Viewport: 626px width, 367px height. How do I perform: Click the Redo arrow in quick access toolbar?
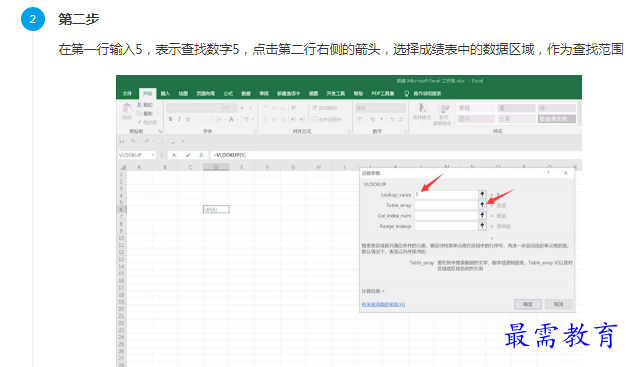147,141
